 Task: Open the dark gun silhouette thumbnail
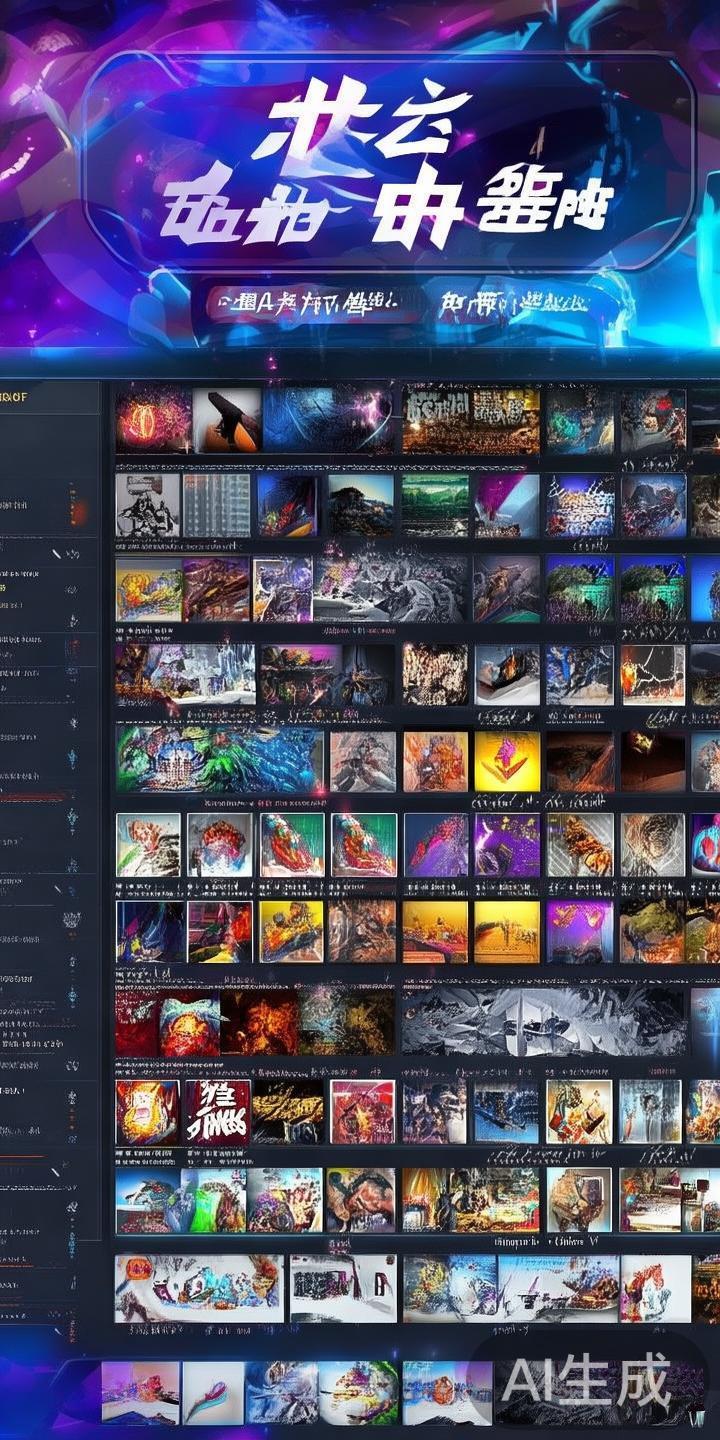pyautogui.click(x=227, y=421)
